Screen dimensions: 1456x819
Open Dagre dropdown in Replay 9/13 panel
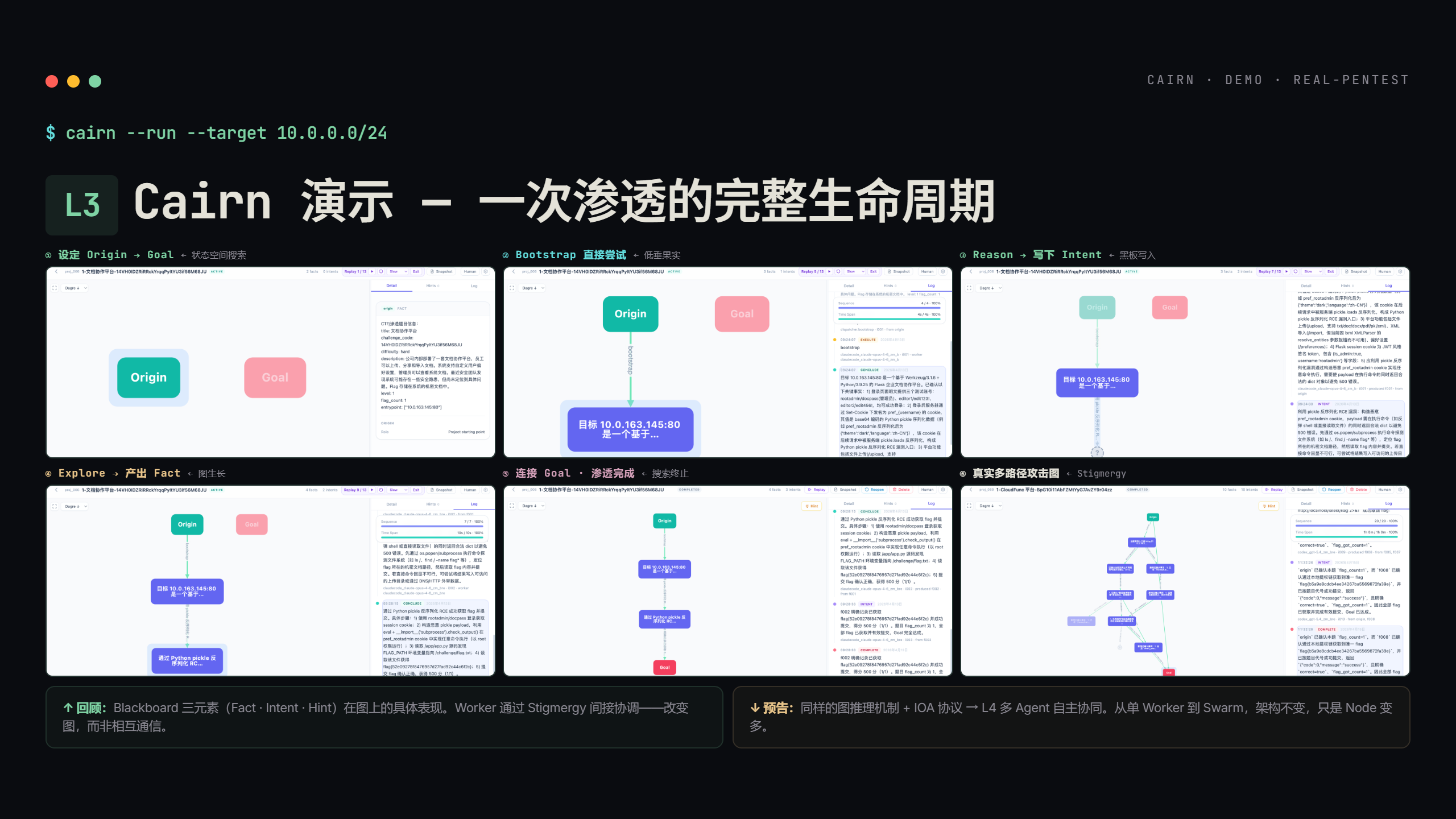tap(76, 506)
